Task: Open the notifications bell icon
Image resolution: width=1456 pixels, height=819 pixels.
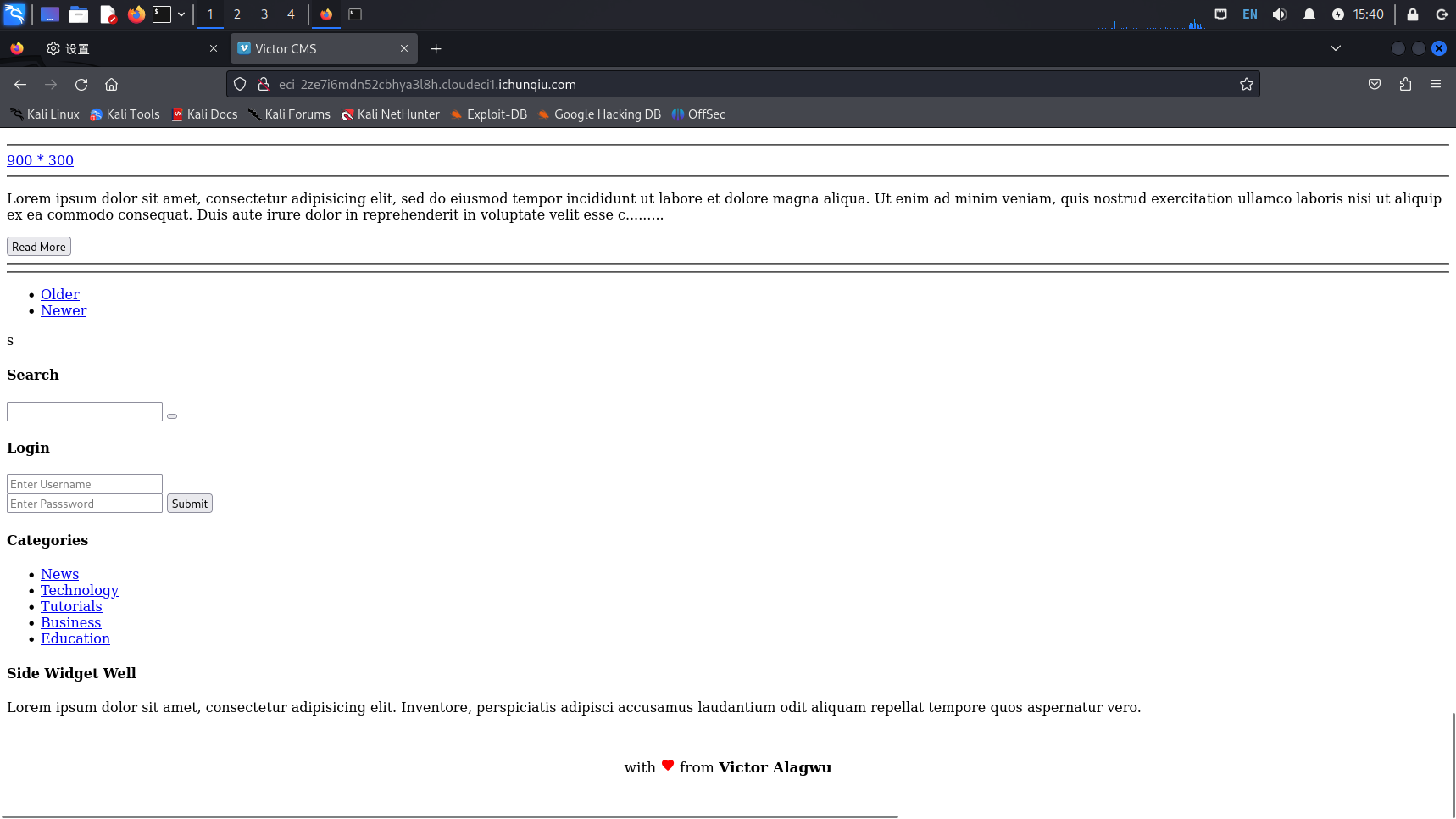Action: pos(1309,14)
